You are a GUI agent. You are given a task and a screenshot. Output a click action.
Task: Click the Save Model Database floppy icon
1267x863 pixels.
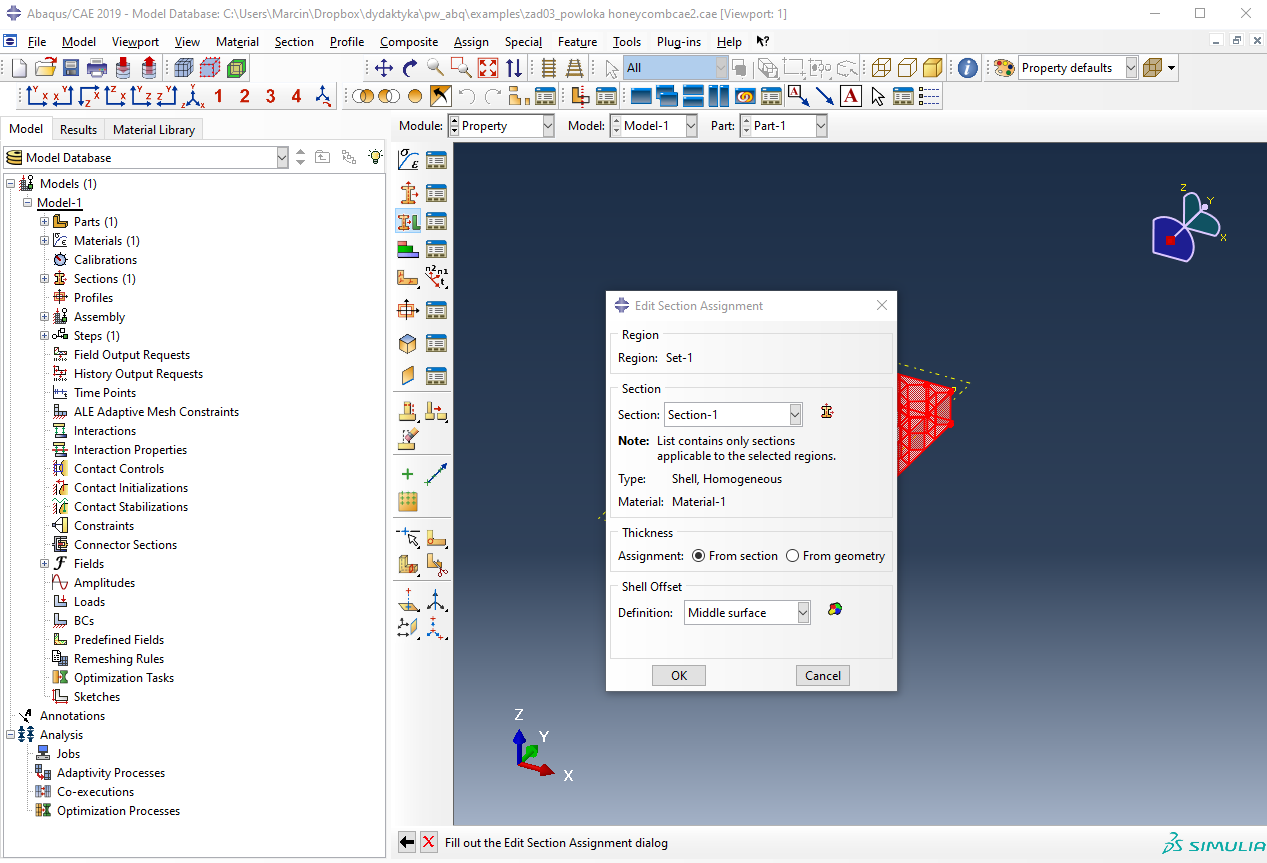[x=71, y=68]
